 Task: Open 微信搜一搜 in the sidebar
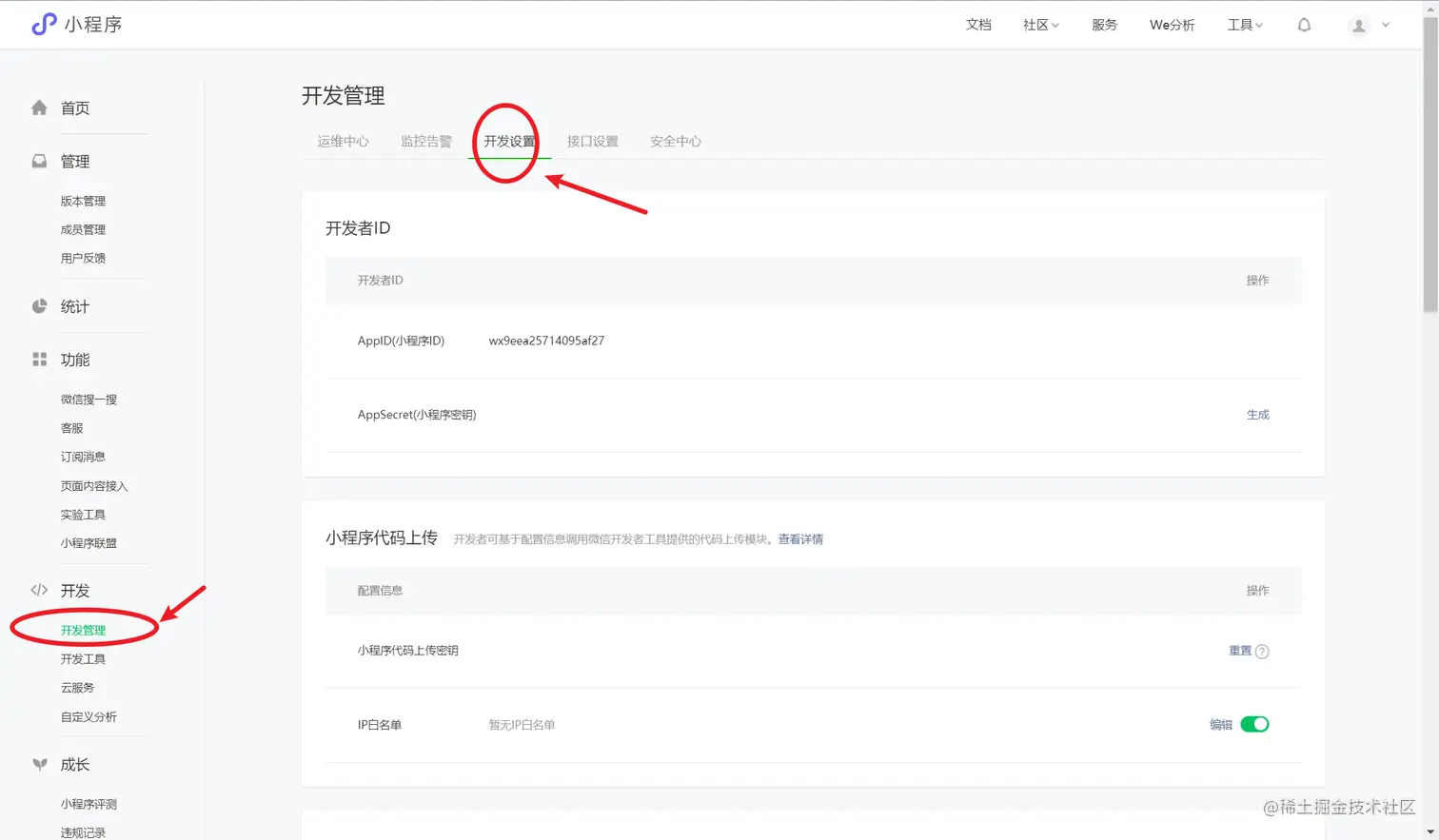(89, 400)
